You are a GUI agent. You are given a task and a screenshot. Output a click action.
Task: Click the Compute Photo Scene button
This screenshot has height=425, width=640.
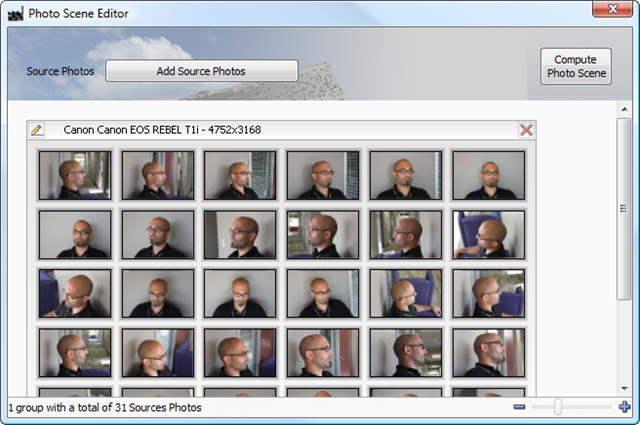click(576, 67)
